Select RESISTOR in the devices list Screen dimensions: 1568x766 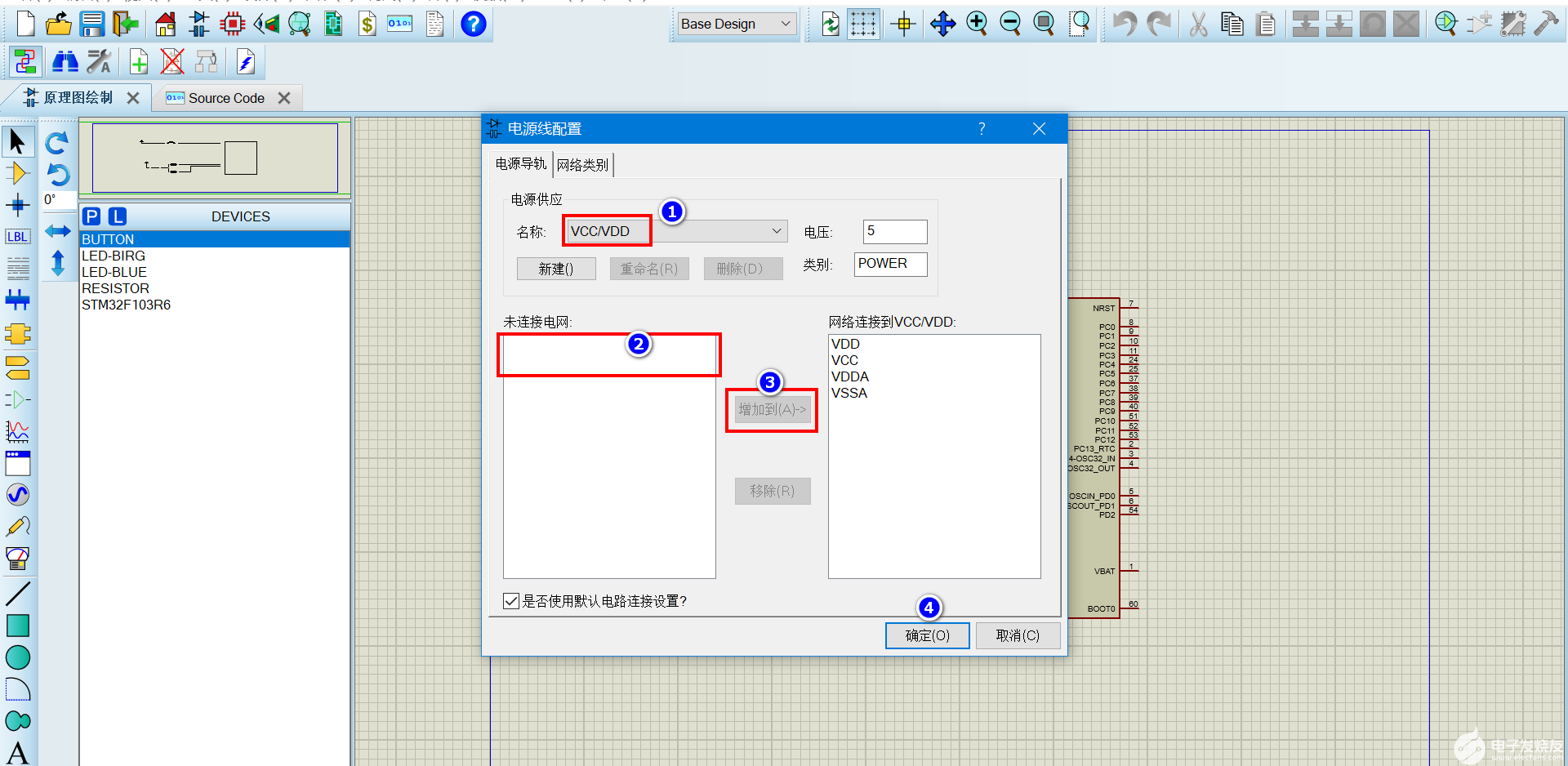215,288
